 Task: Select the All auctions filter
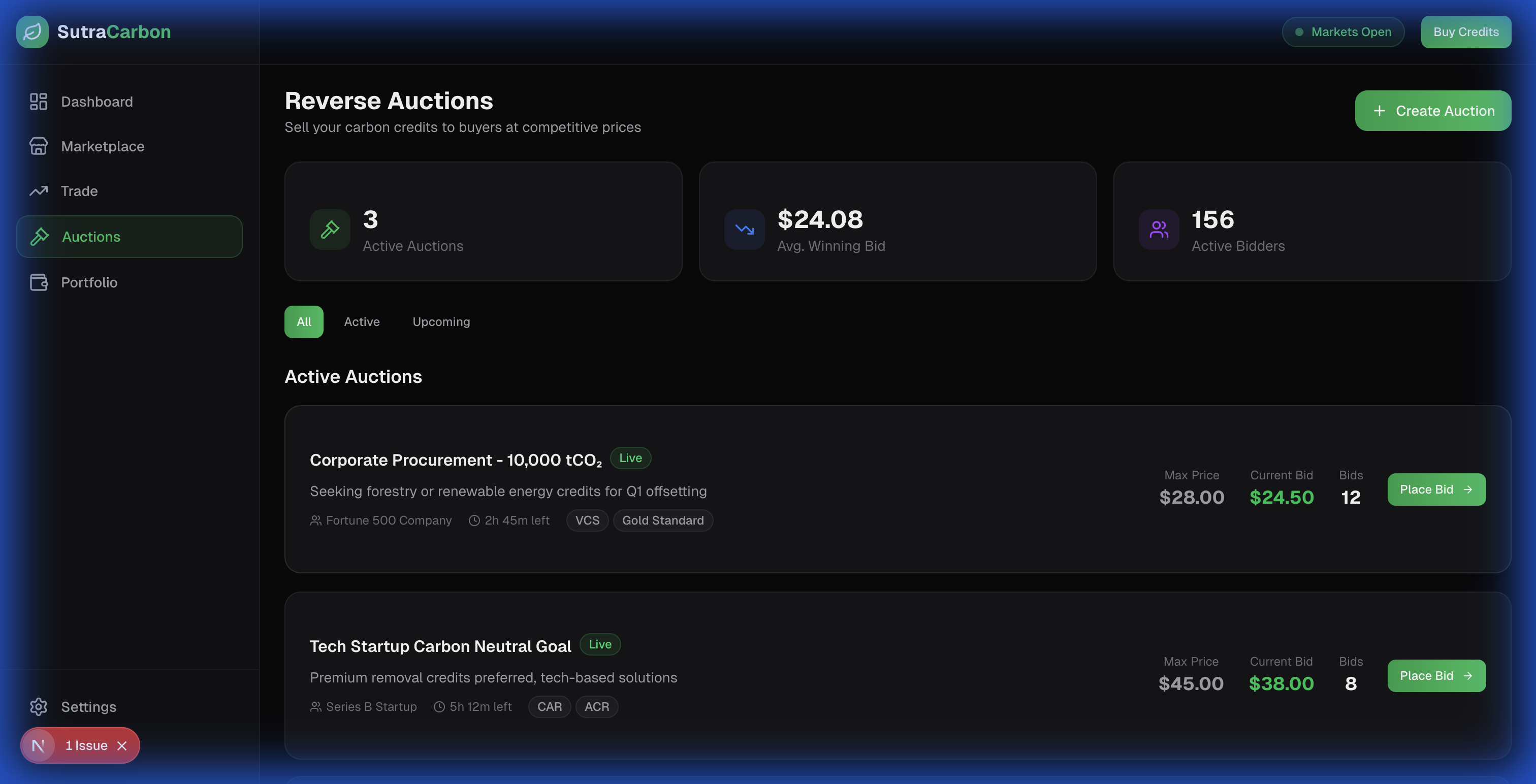[x=304, y=322]
